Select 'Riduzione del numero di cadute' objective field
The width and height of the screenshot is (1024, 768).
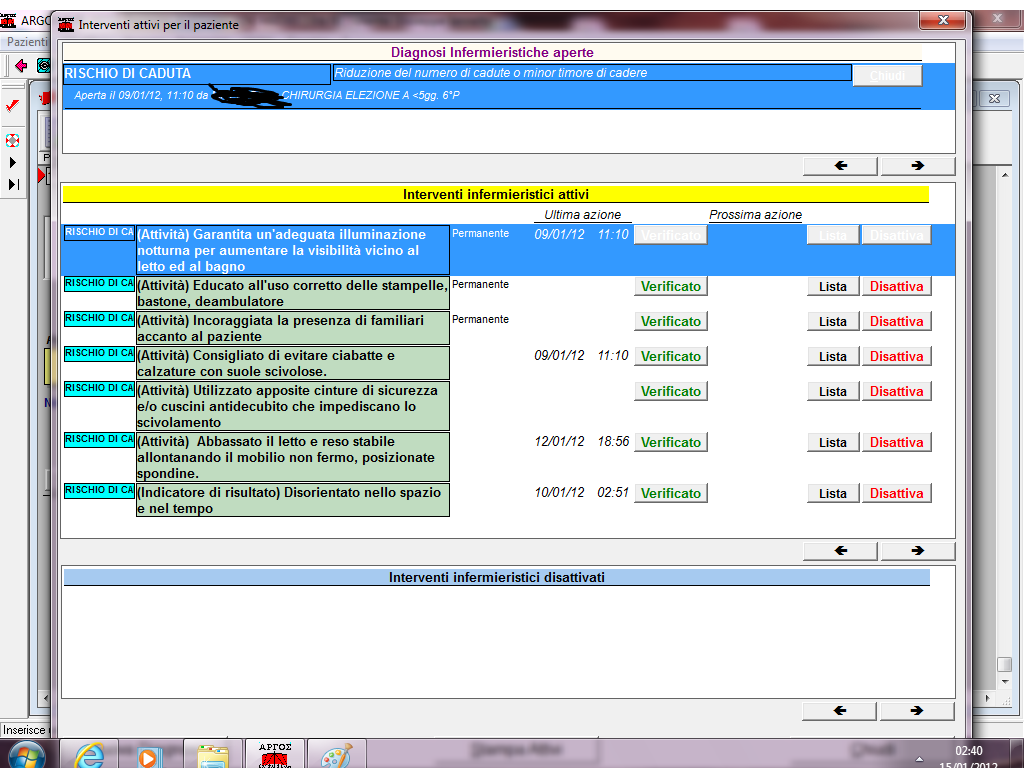point(592,72)
